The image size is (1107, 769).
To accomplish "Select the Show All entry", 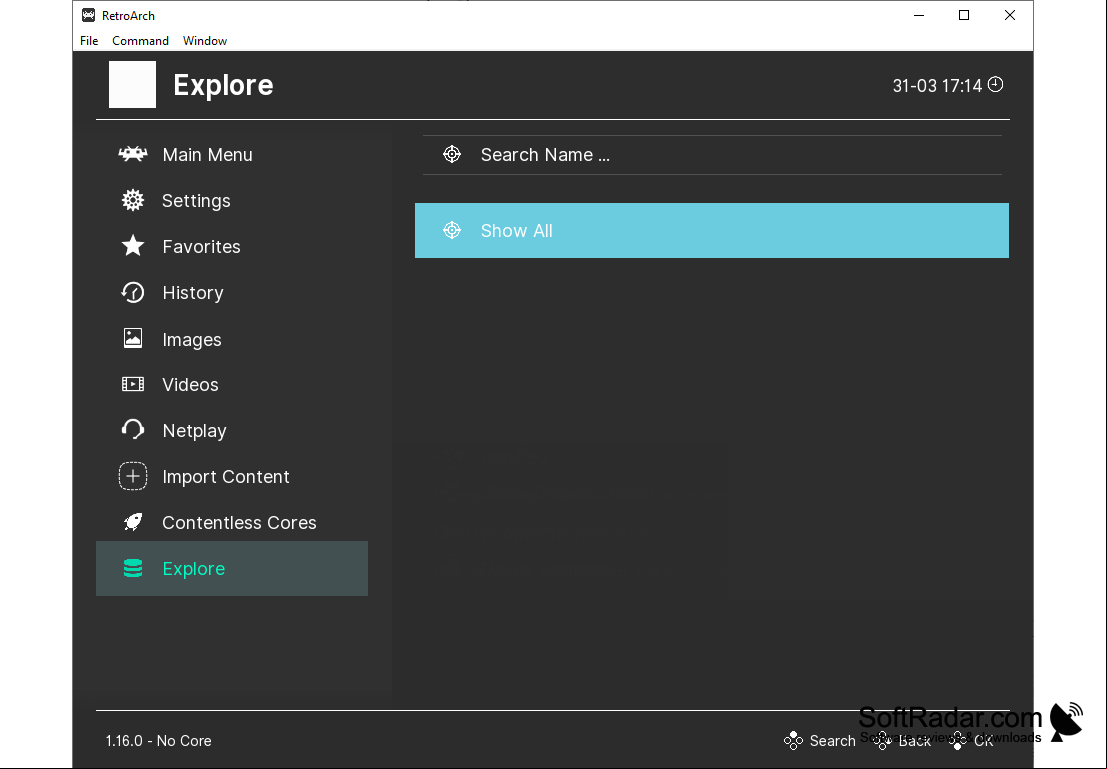I will 712,231.
